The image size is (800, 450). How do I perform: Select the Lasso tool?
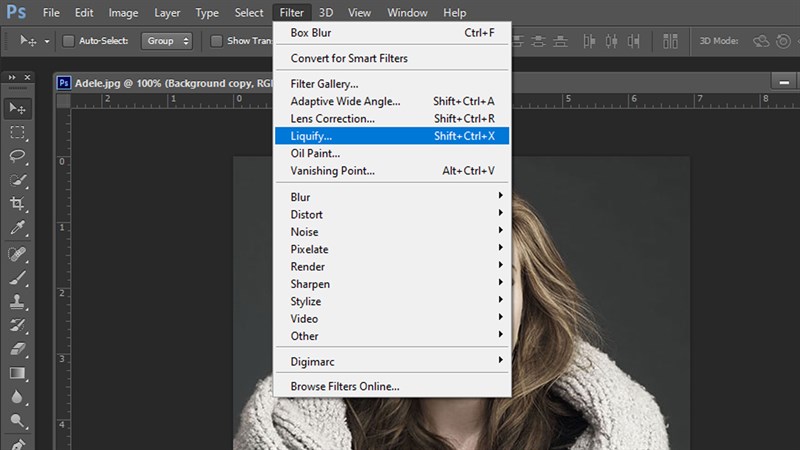pos(17,156)
